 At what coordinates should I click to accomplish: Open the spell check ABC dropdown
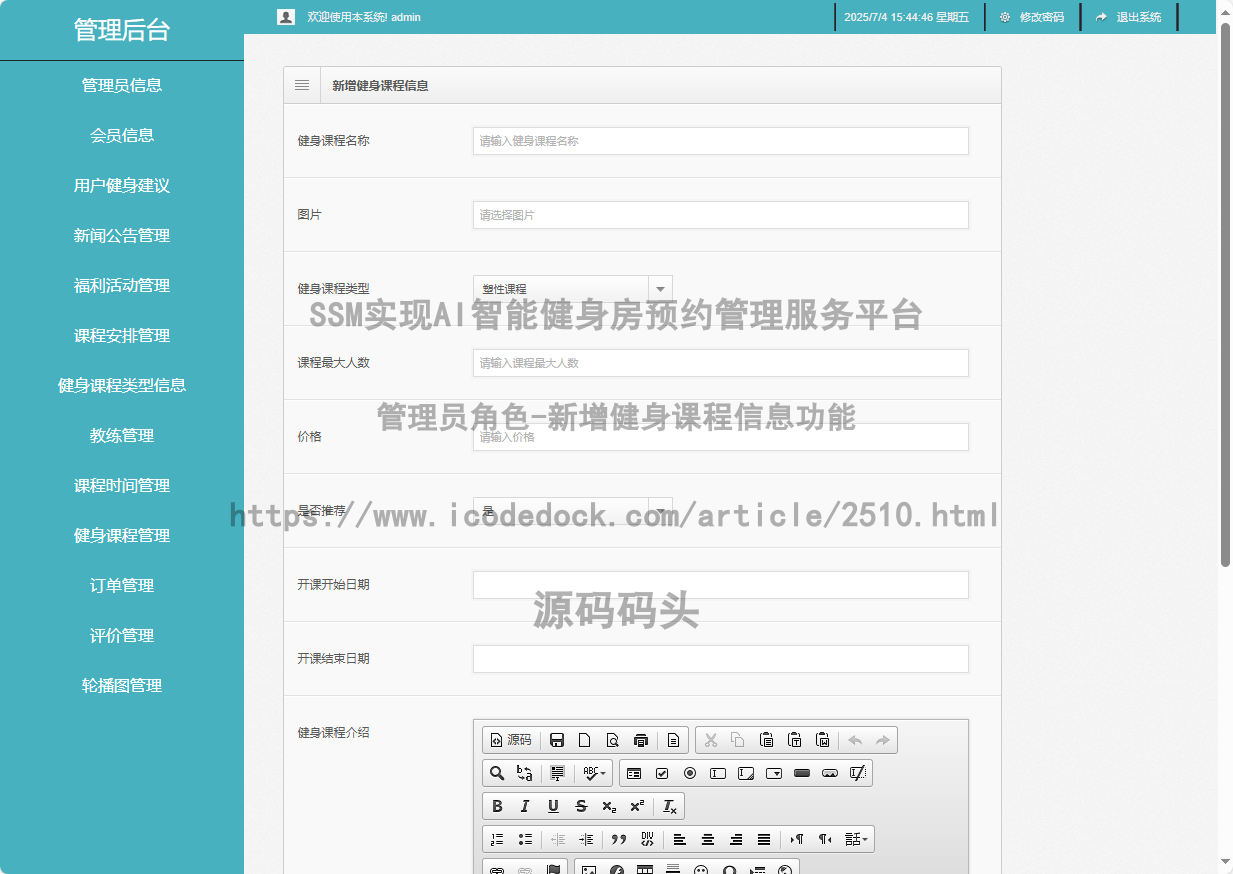pos(595,773)
